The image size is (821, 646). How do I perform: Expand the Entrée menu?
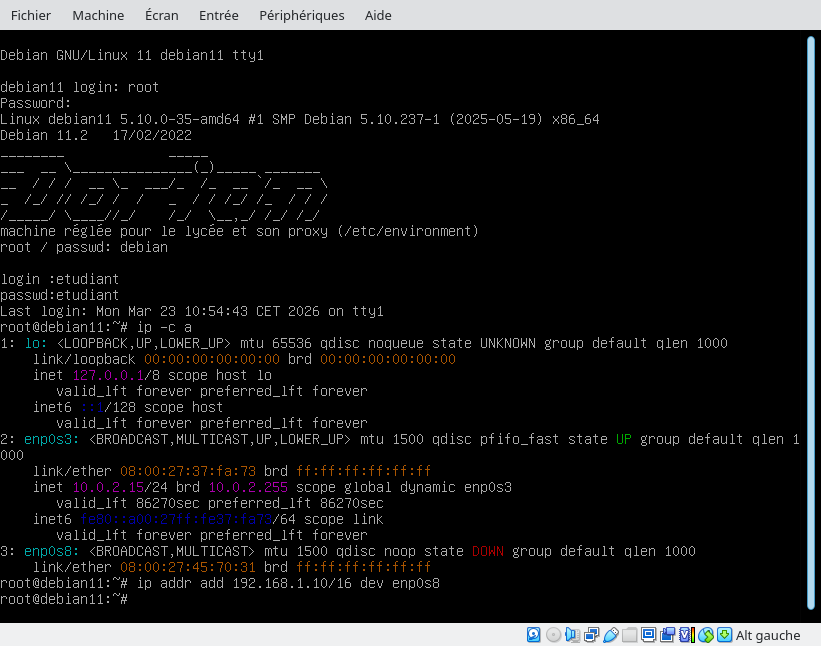coord(218,15)
